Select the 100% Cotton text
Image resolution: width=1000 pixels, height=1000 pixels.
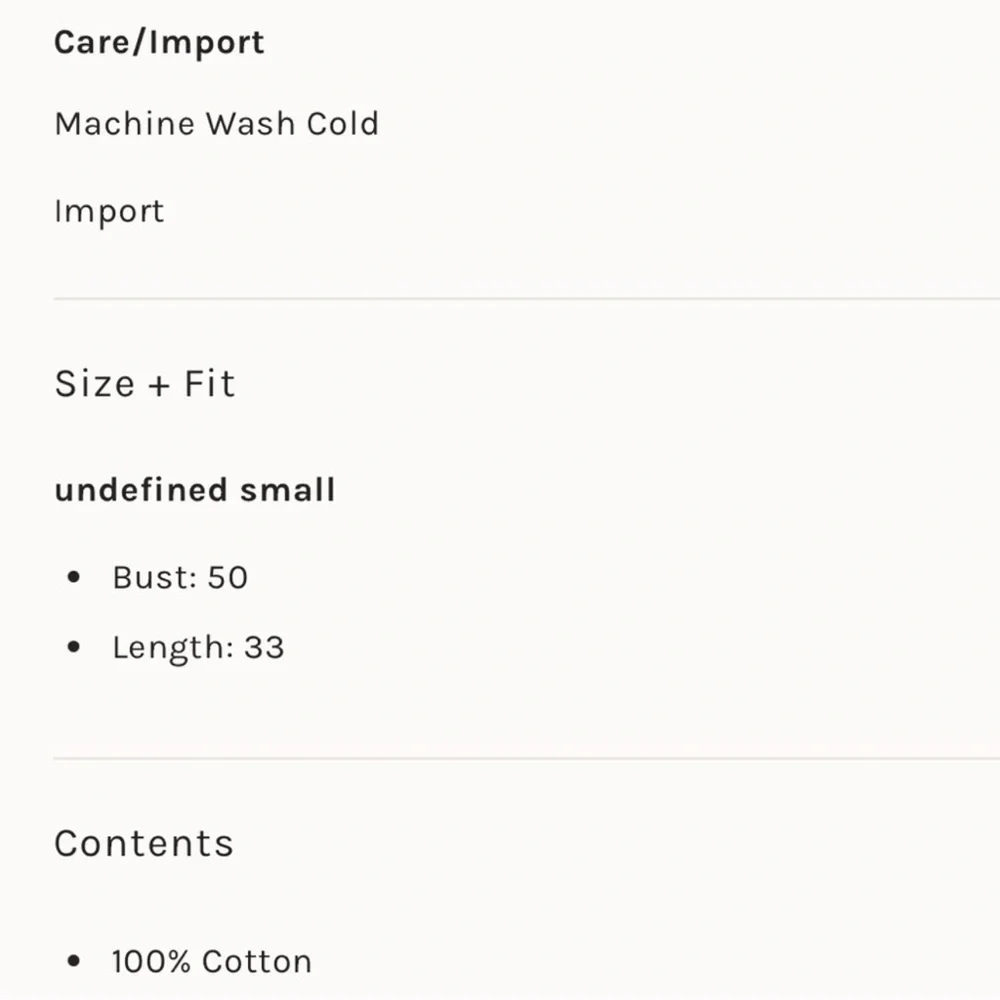coord(212,962)
